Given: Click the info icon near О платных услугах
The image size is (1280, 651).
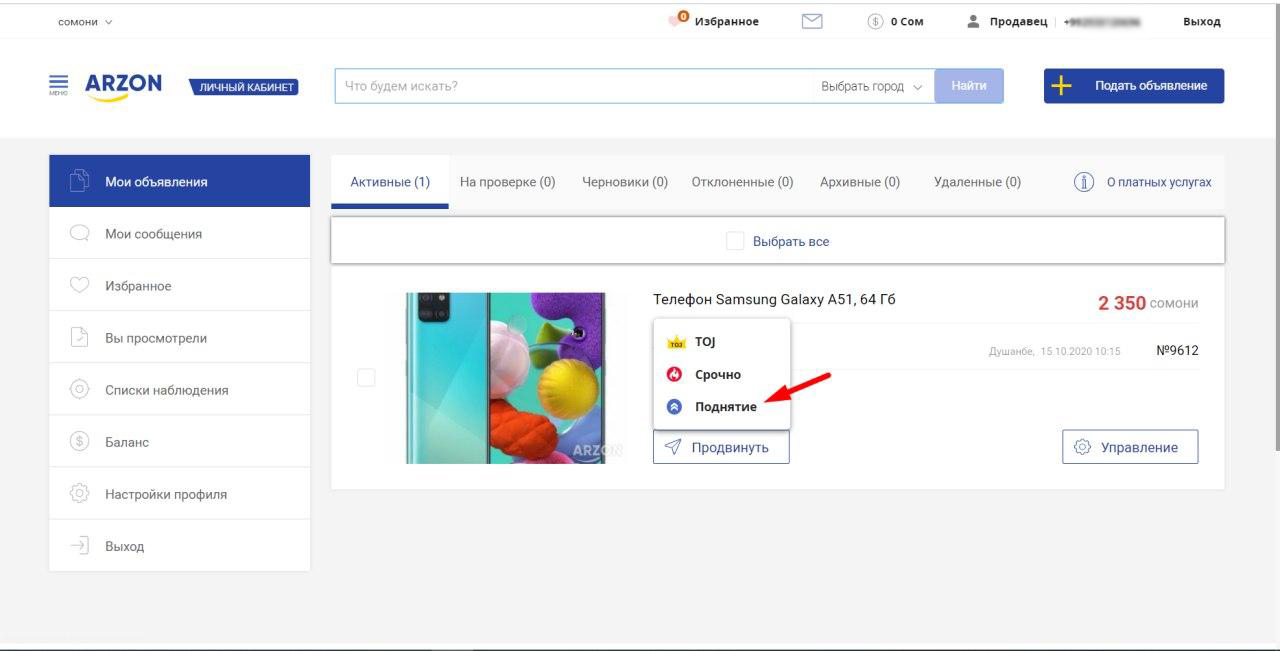Looking at the screenshot, I should tap(1084, 182).
